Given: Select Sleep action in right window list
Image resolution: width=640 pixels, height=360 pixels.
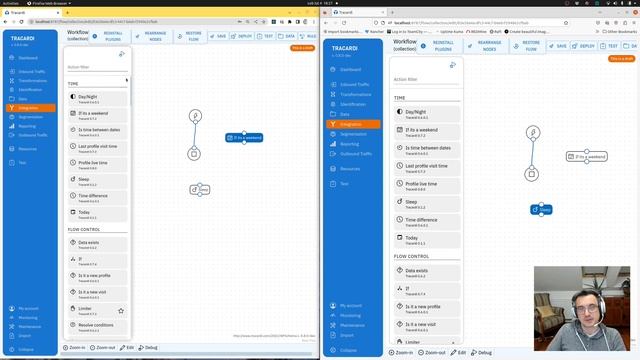Looking at the screenshot, I should pyautogui.click(x=427, y=204).
